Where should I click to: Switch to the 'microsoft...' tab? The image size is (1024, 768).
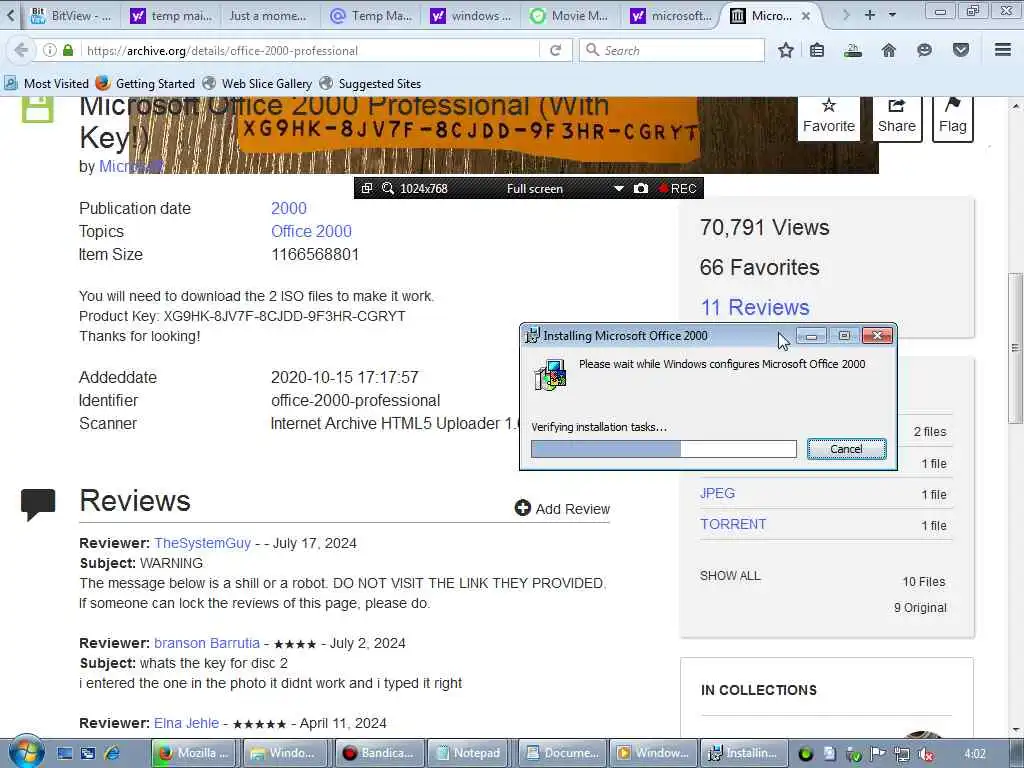pos(671,16)
